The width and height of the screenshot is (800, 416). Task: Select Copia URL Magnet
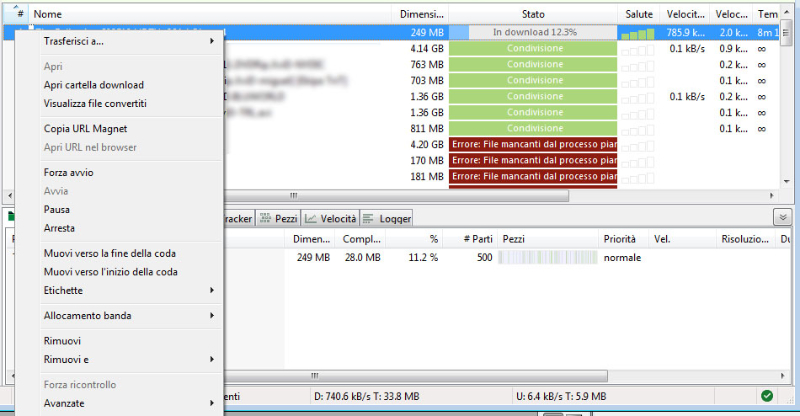coord(85,128)
